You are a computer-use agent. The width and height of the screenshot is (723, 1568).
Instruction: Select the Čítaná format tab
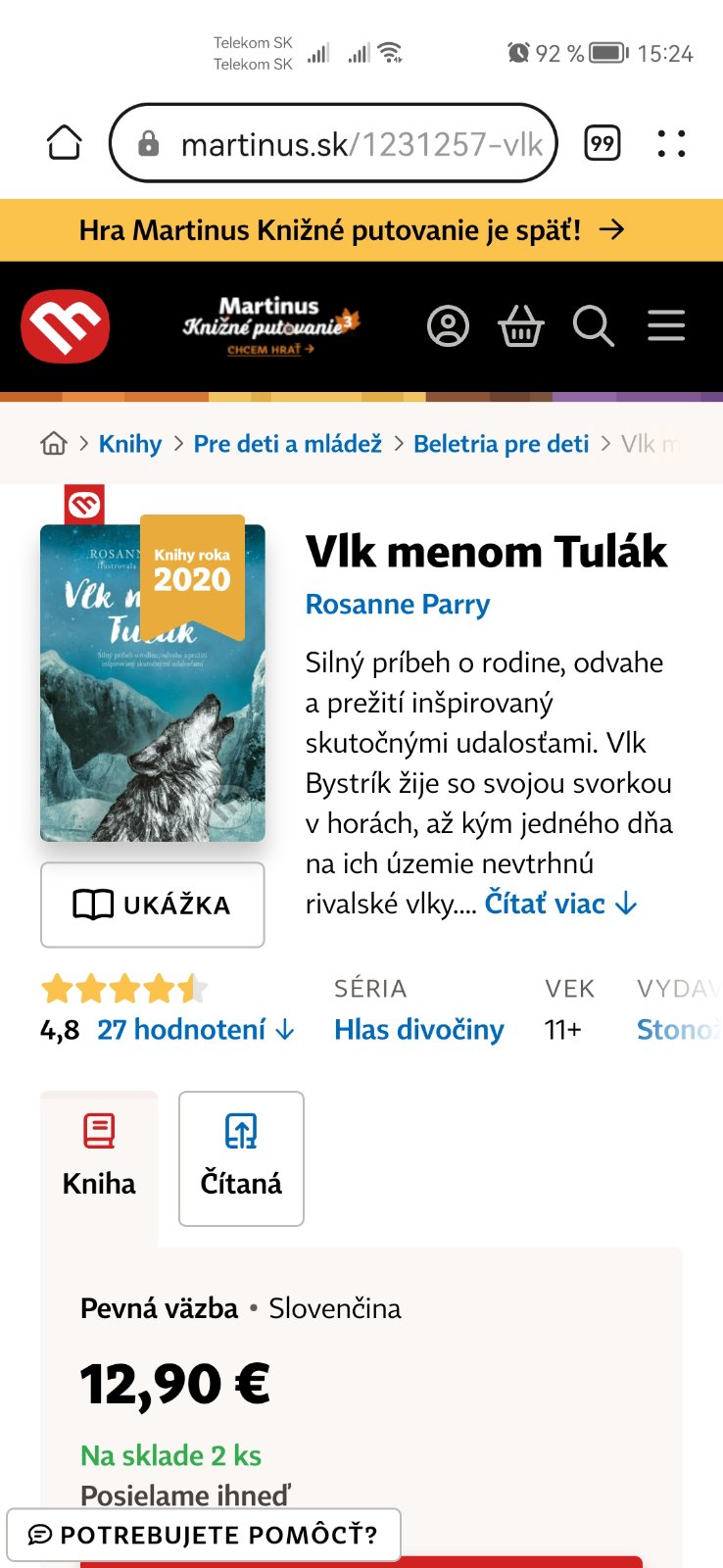point(241,1158)
